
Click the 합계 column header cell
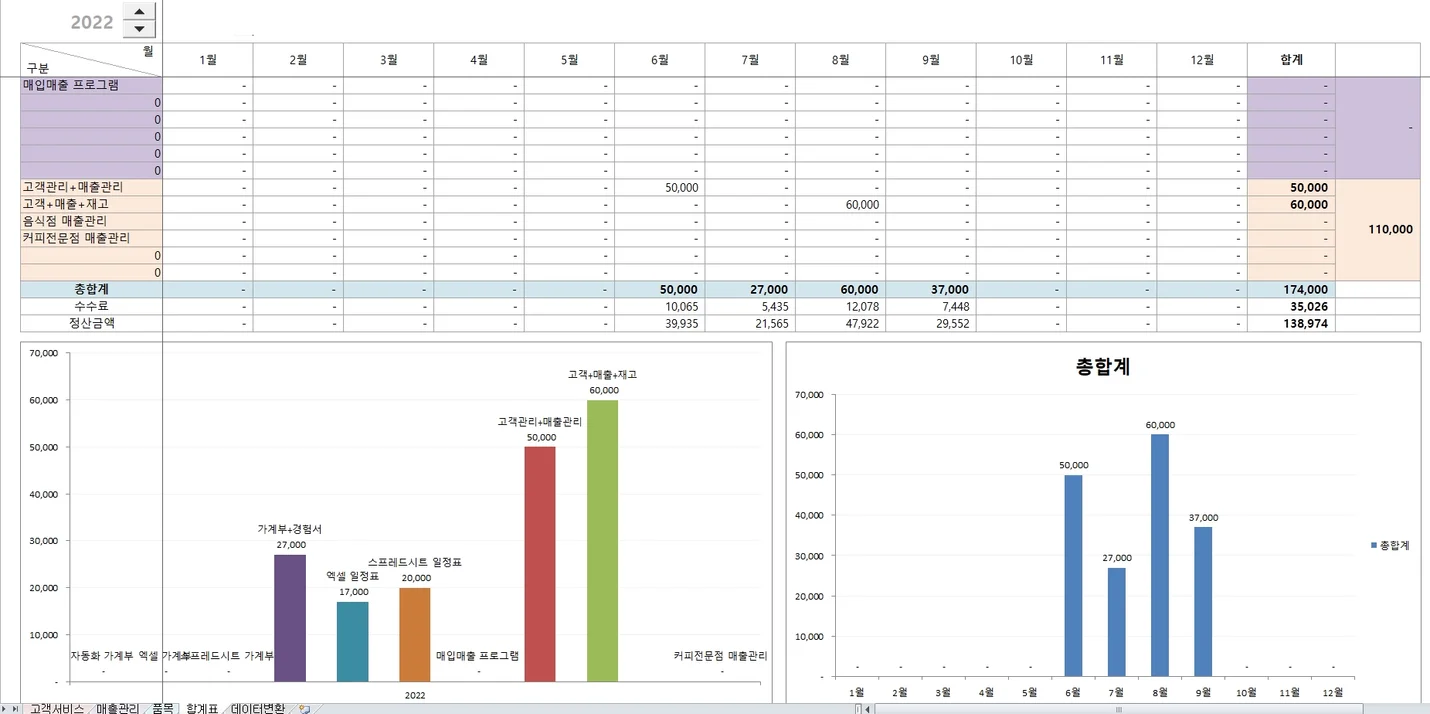[1290, 60]
